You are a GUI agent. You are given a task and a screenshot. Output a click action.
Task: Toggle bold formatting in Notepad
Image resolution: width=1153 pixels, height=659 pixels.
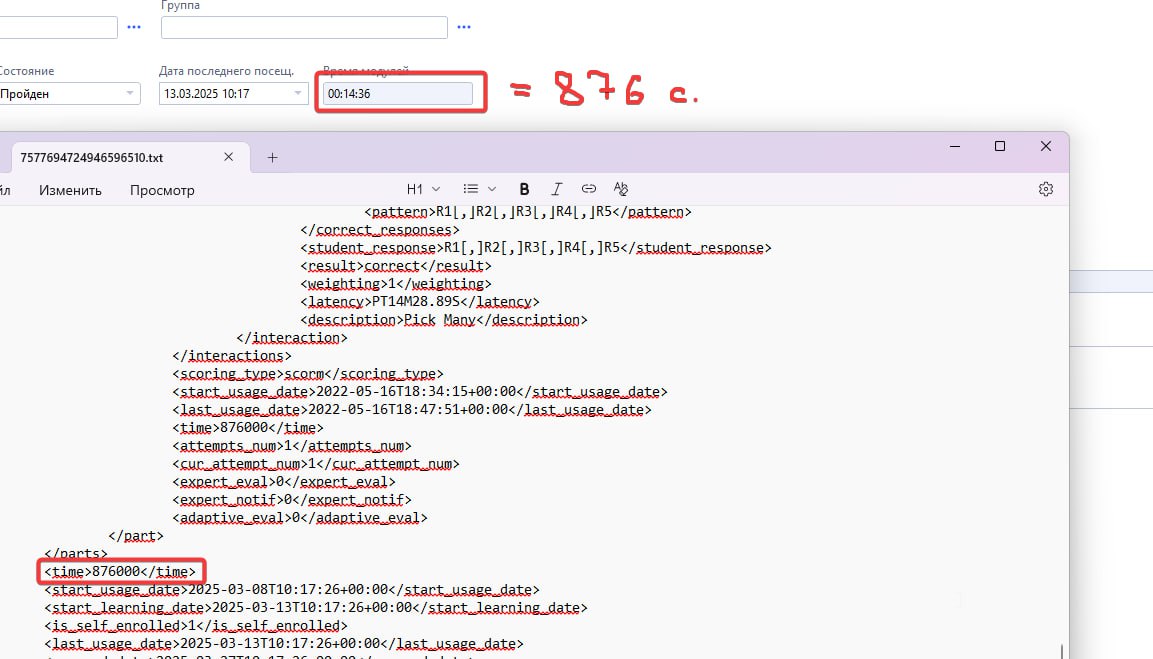coord(524,189)
